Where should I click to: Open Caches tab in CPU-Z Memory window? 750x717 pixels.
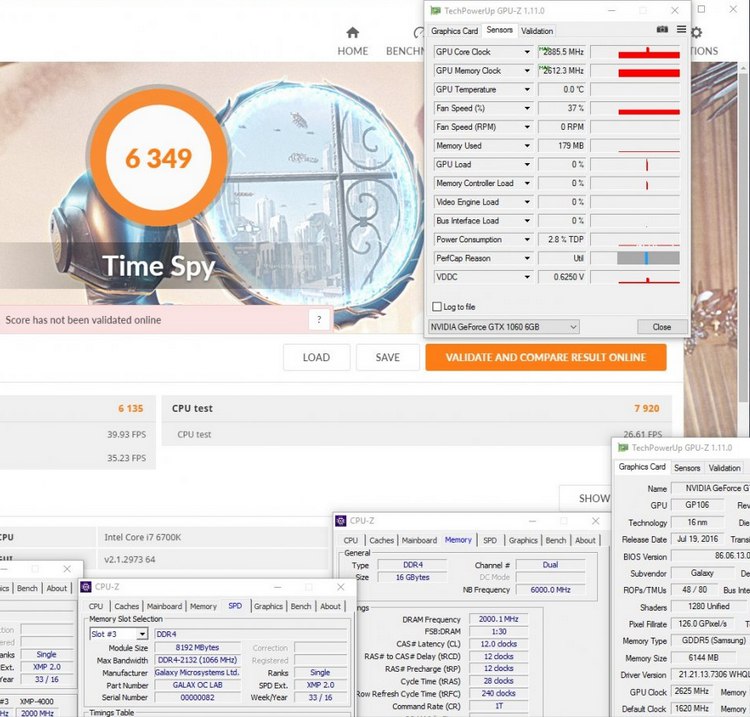point(381,541)
